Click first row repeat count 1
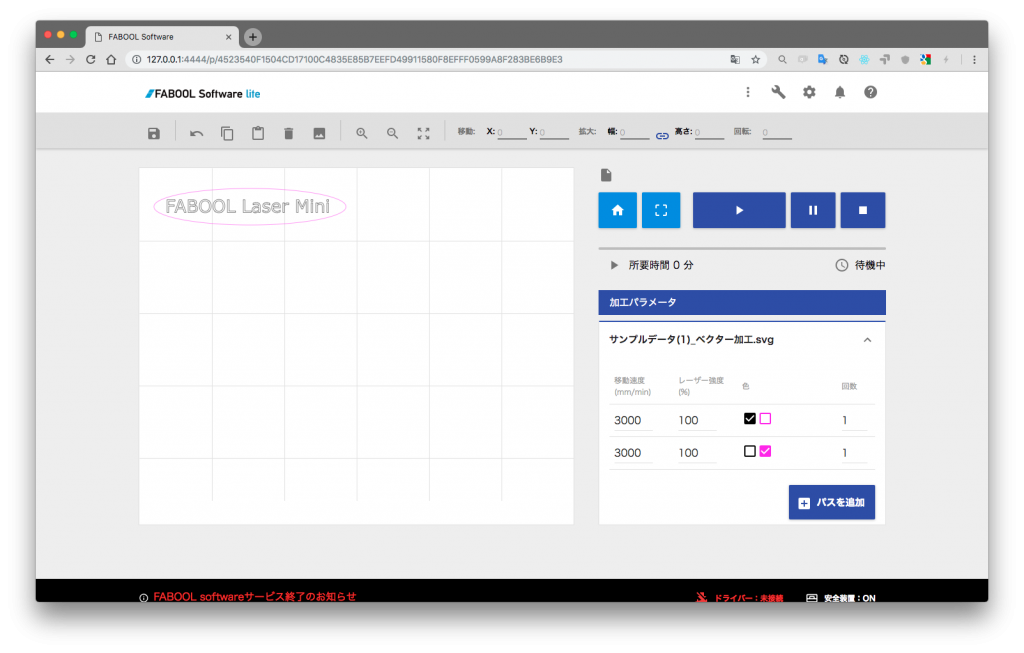Viewport: 1024px width, 653px height. (x=854, y=420)
